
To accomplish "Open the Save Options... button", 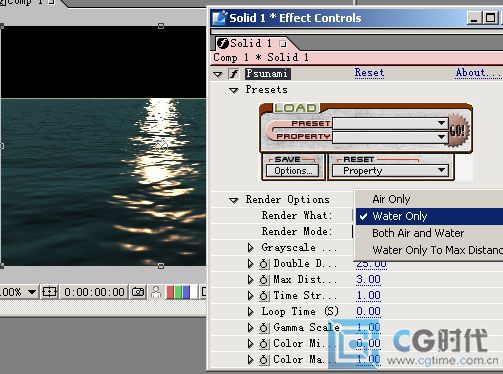I will tap(292, 171).
